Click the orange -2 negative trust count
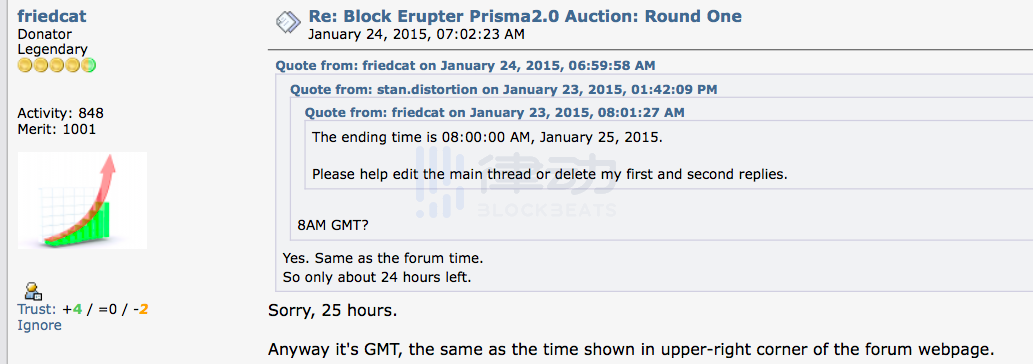This screenshot has width=1033, height=364. (140, 309)
